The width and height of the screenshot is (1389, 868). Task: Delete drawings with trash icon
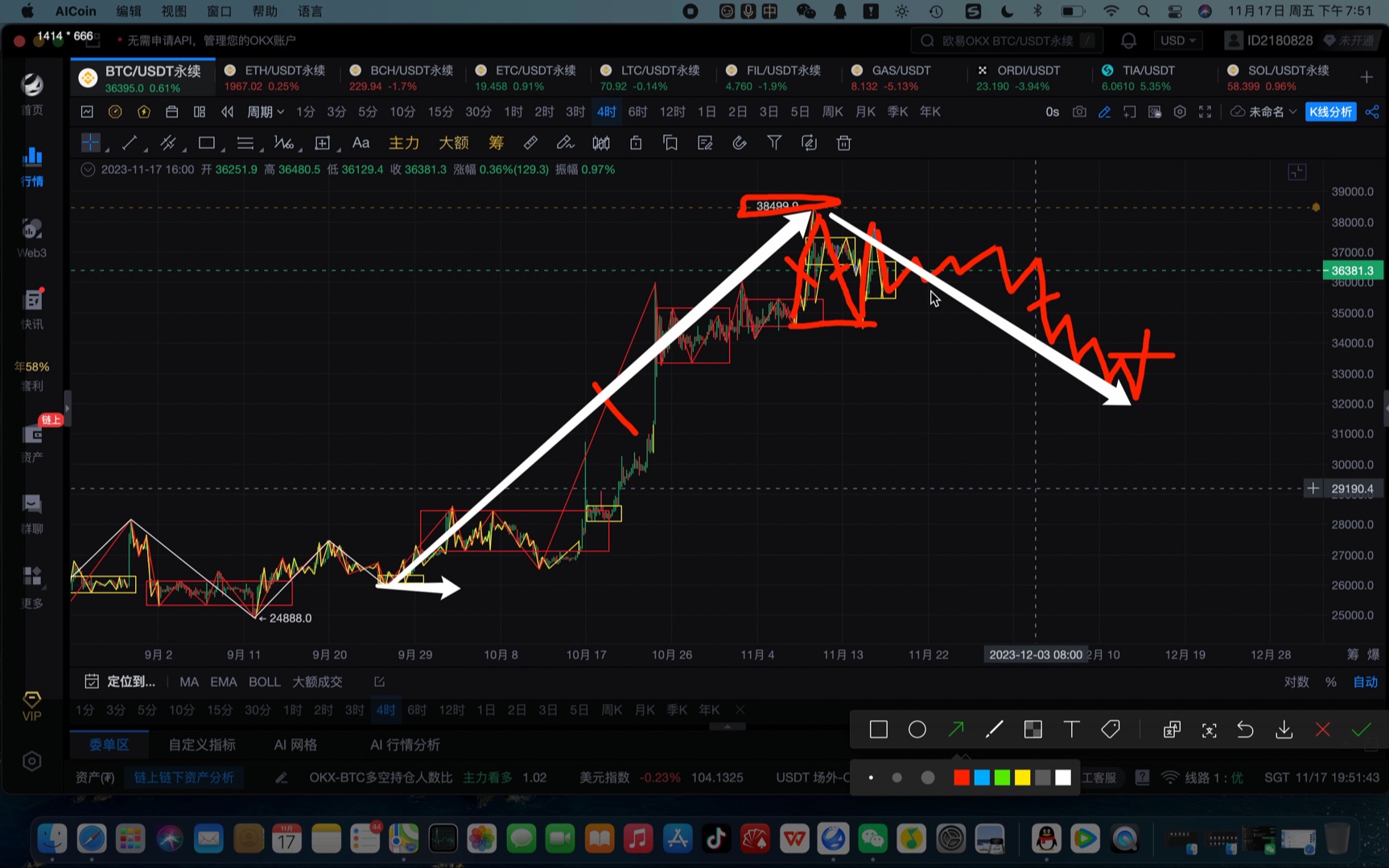(843, 143)
